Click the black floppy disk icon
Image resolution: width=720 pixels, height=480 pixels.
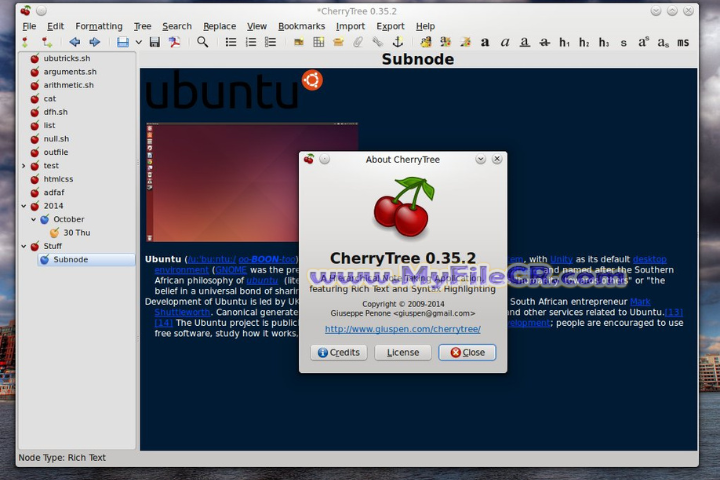click(x=155, y=42)
